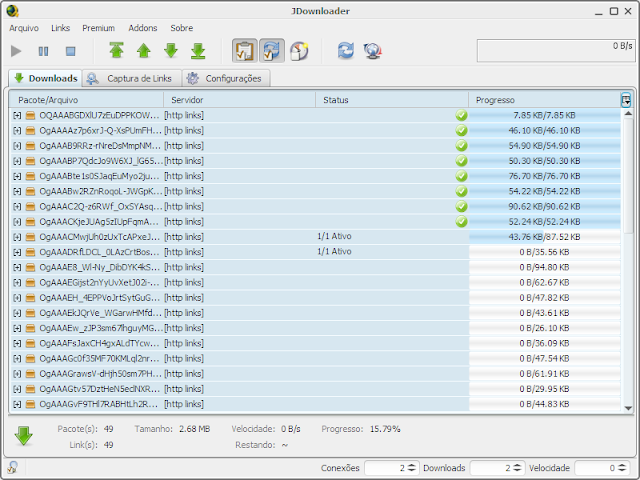Open the Premium menu
Screen dimensions: 640x480
pos(98,28)
